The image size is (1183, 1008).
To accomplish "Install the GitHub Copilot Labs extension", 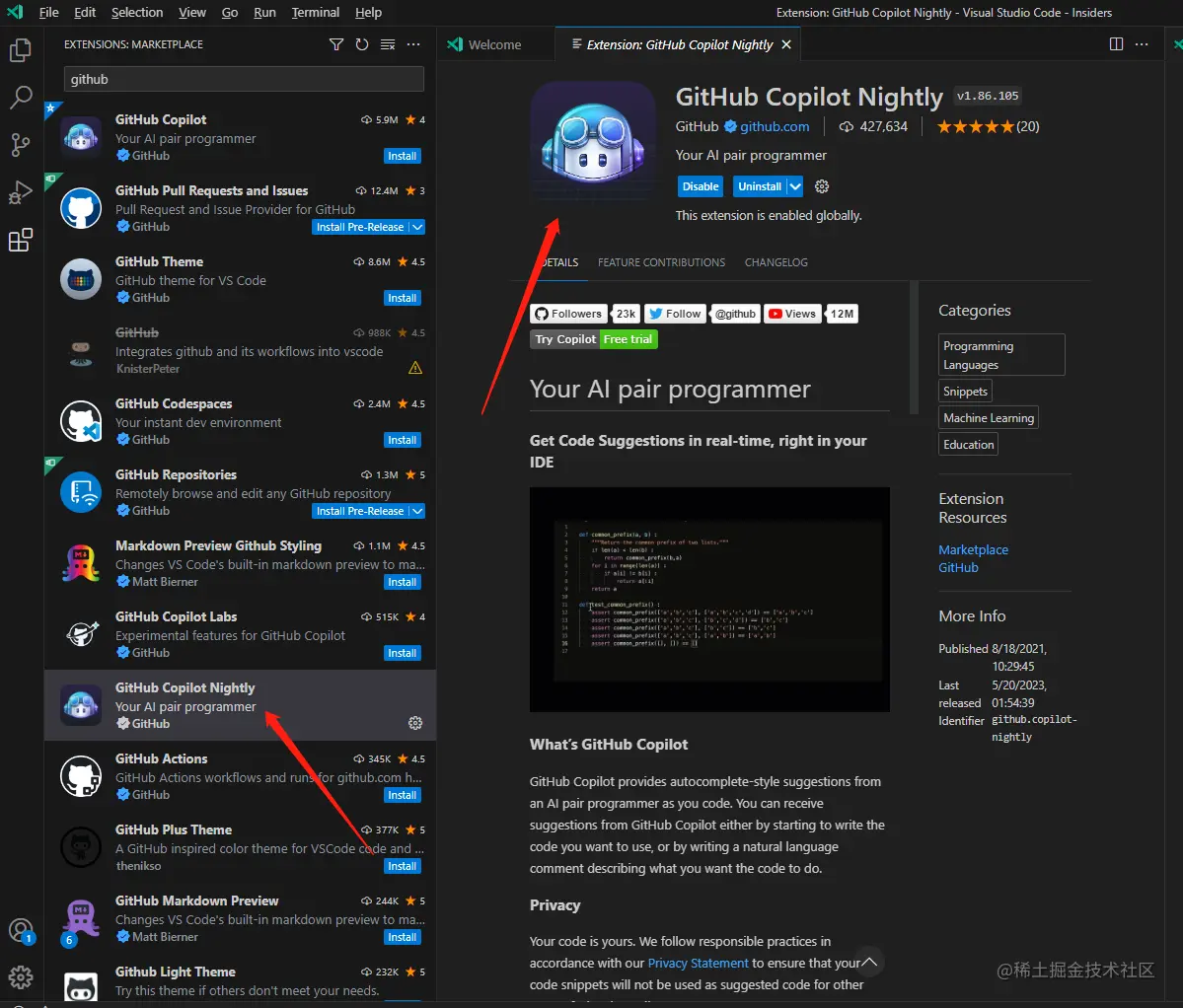I will pos(403,653).
